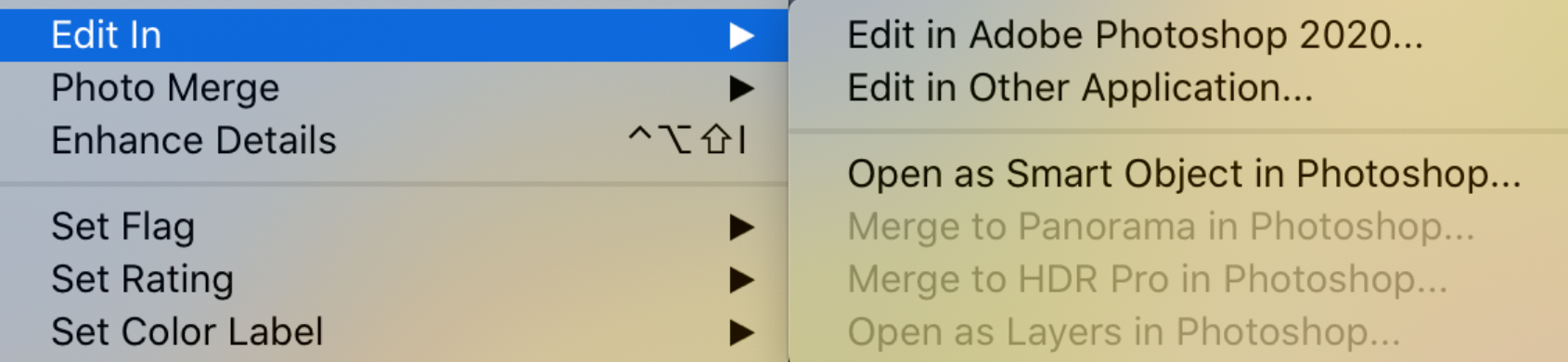Click the separator line below Enhance Details
Screen dimensions: 1568x362
click(x=393, y=184)
